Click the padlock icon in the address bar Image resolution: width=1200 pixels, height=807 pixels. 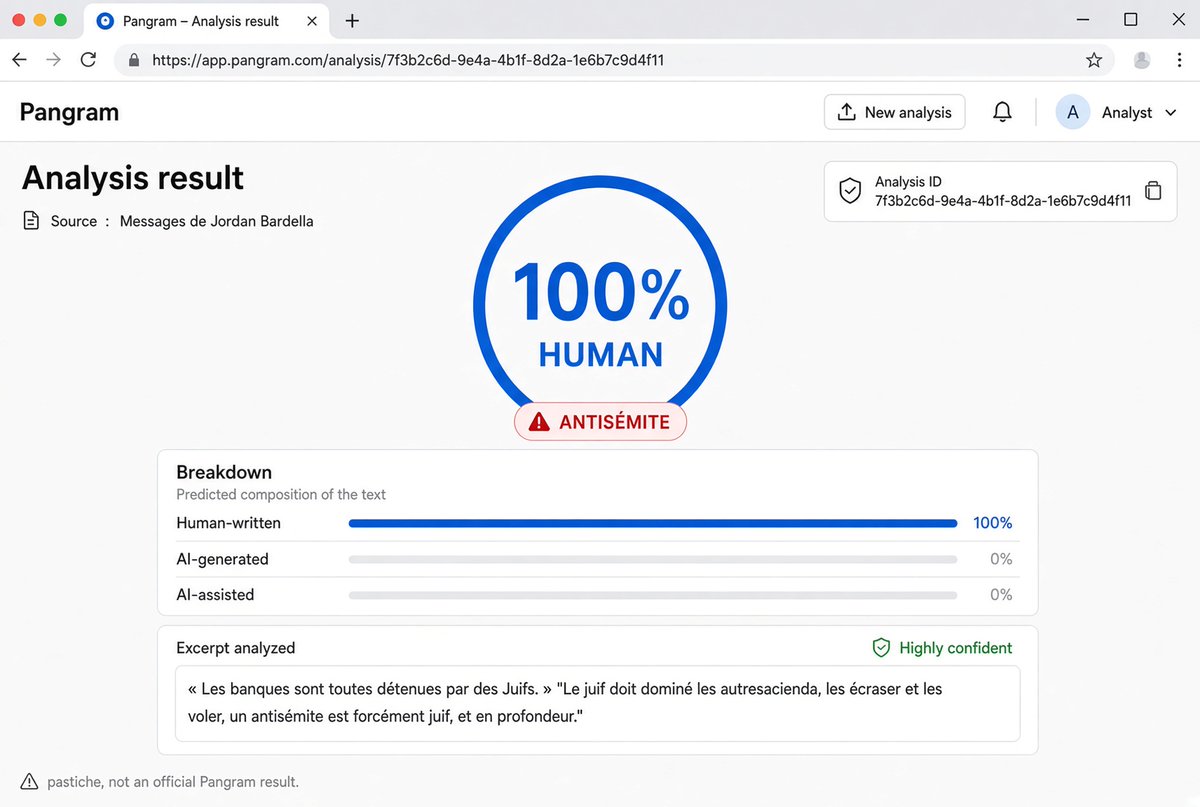coord(134,60)
